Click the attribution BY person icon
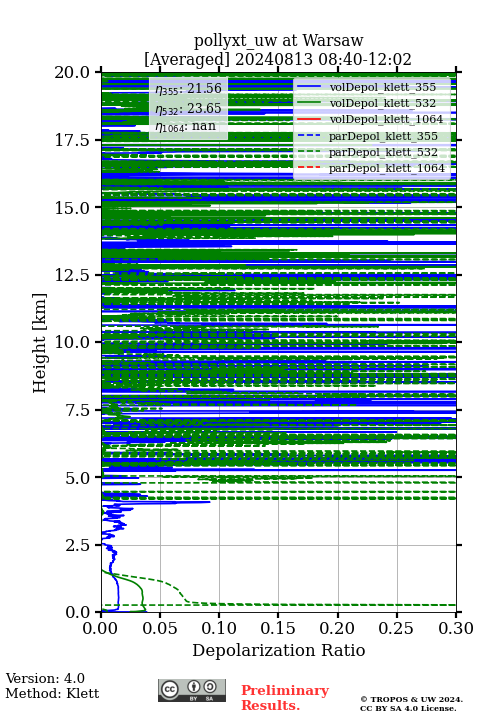This screenshot has width=480, height=720. pos(194,687)
